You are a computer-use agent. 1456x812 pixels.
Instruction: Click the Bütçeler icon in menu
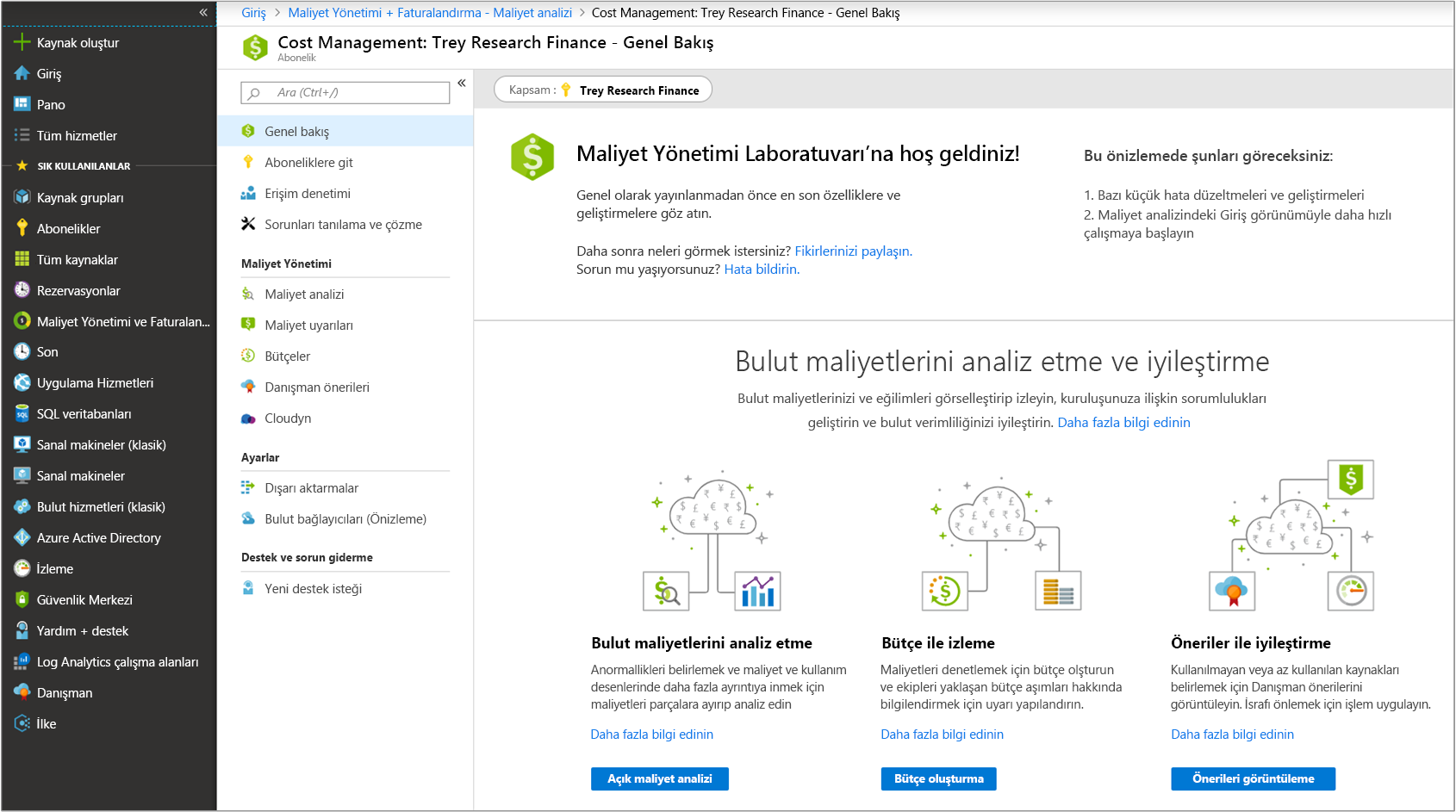pyautogui.click(x=248, y=356)
